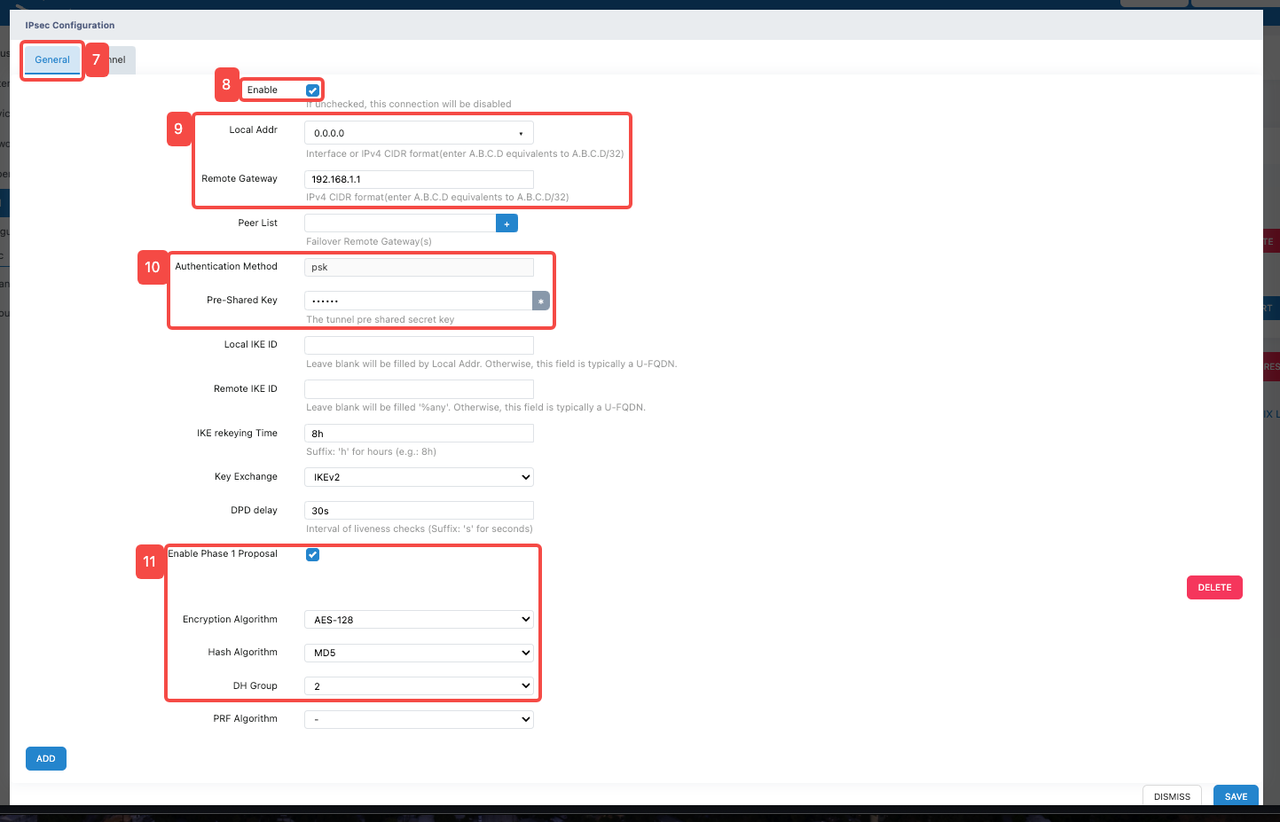Select the DPD delay input field
Screen dimensions: 1280x822
click(x=418, y=510)
